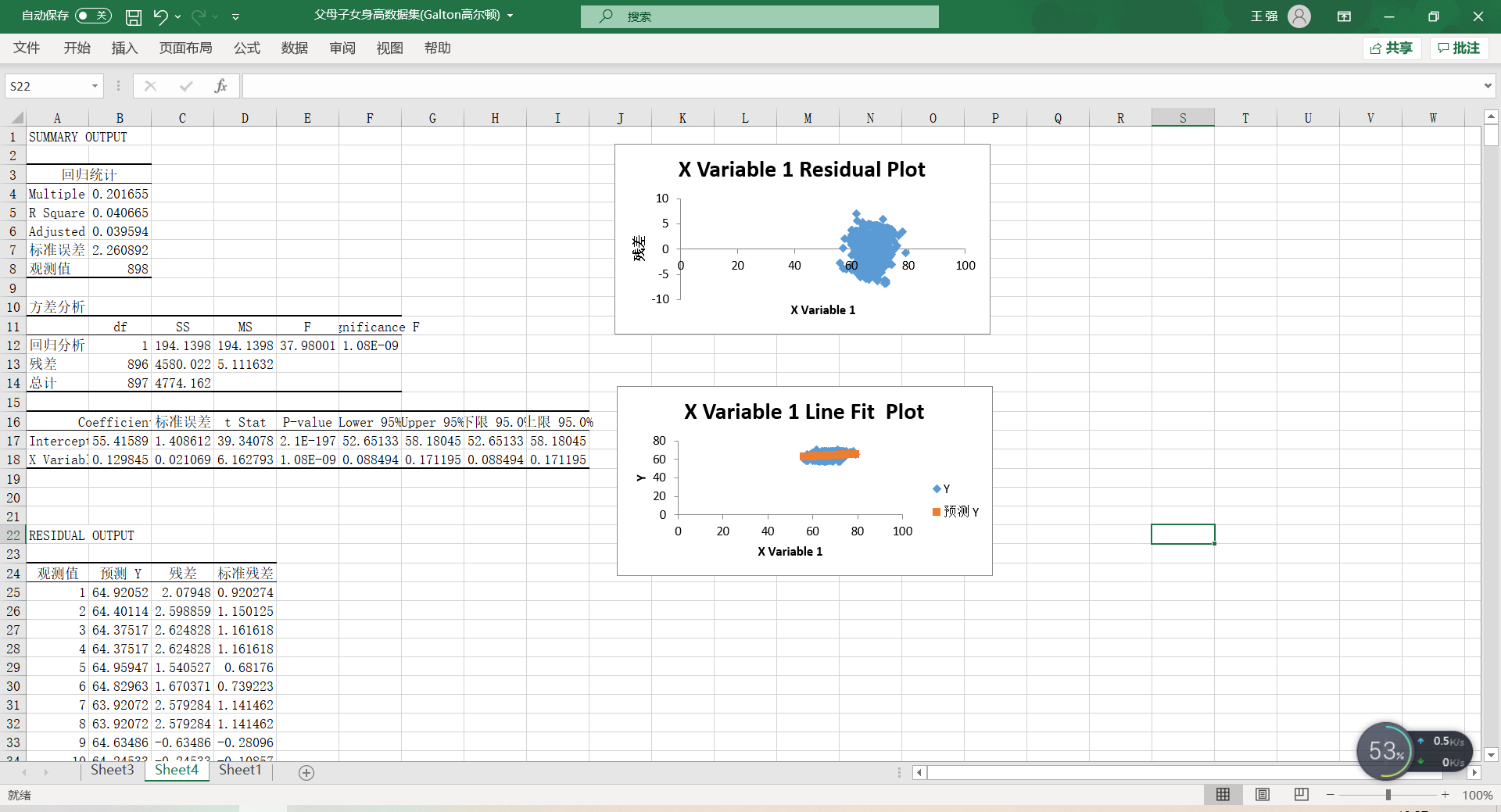This screenshot has width=1501, height=812.
Task: Click the confirm entry checkmark icon
Action: point(185,86)
